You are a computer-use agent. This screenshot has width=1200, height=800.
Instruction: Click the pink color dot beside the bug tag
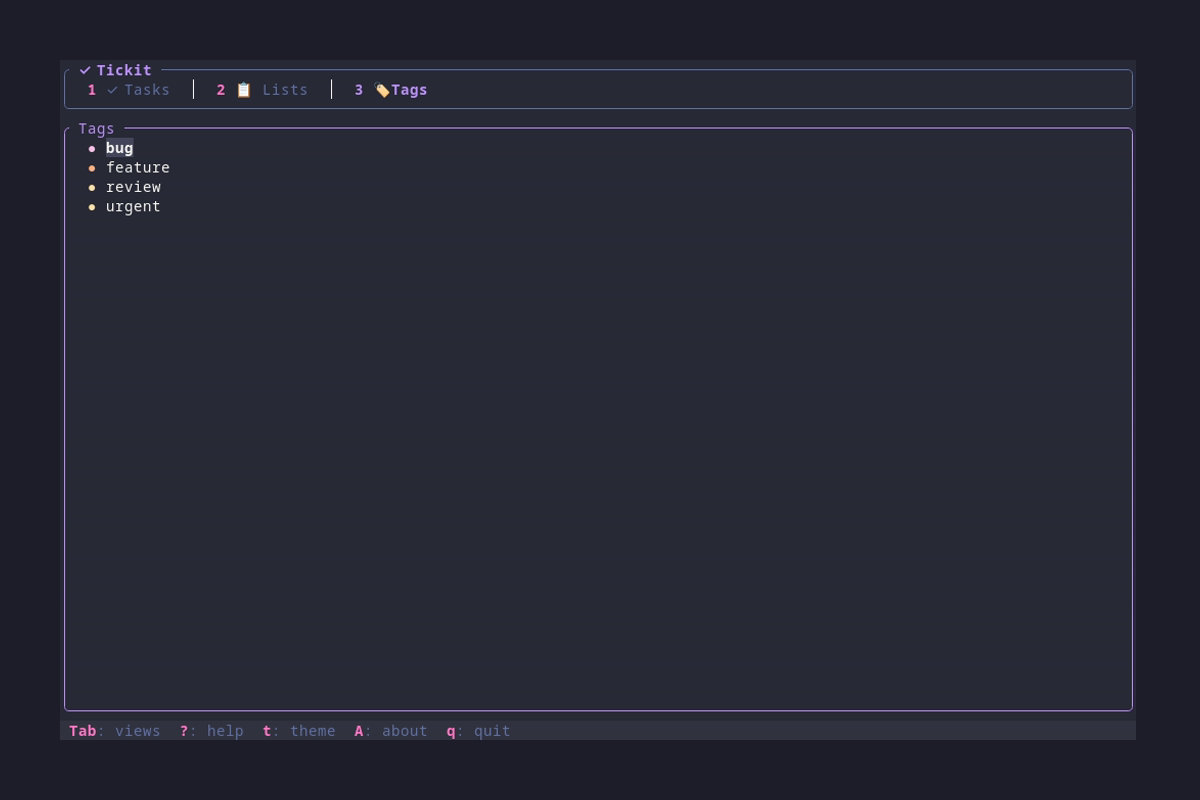[92, 148]
